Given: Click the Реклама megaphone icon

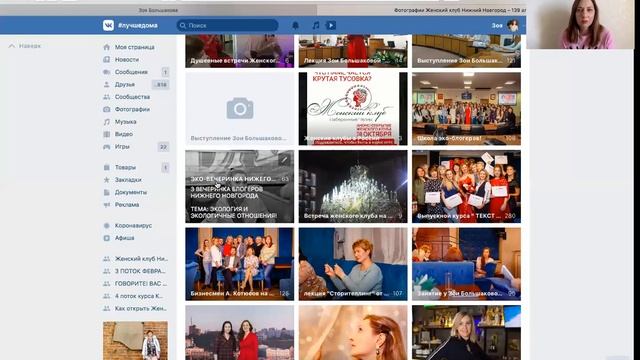Looking at the screenshot, I should coord(107,204).
